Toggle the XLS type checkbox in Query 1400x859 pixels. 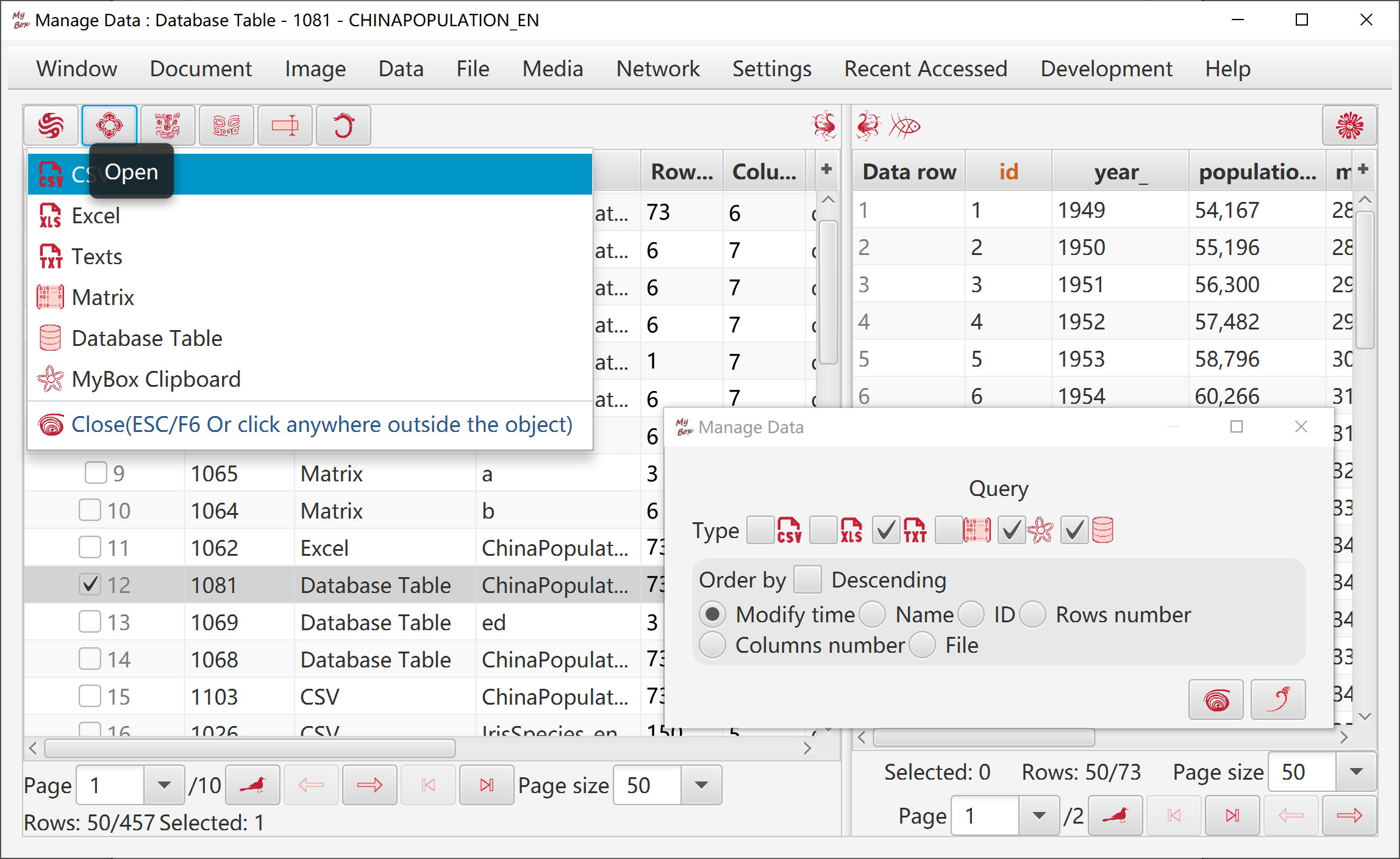(823, 530)
